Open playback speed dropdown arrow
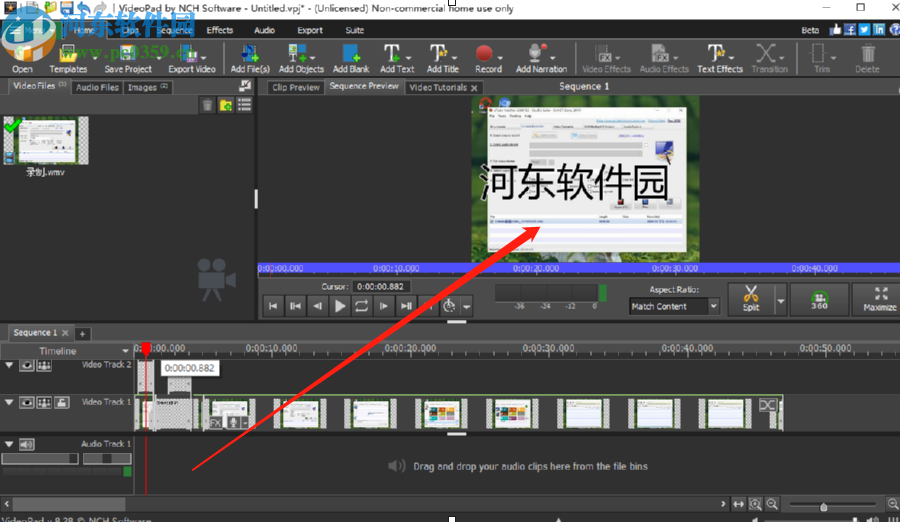Screen dimensions: 900x522 (x=467, y=307)
